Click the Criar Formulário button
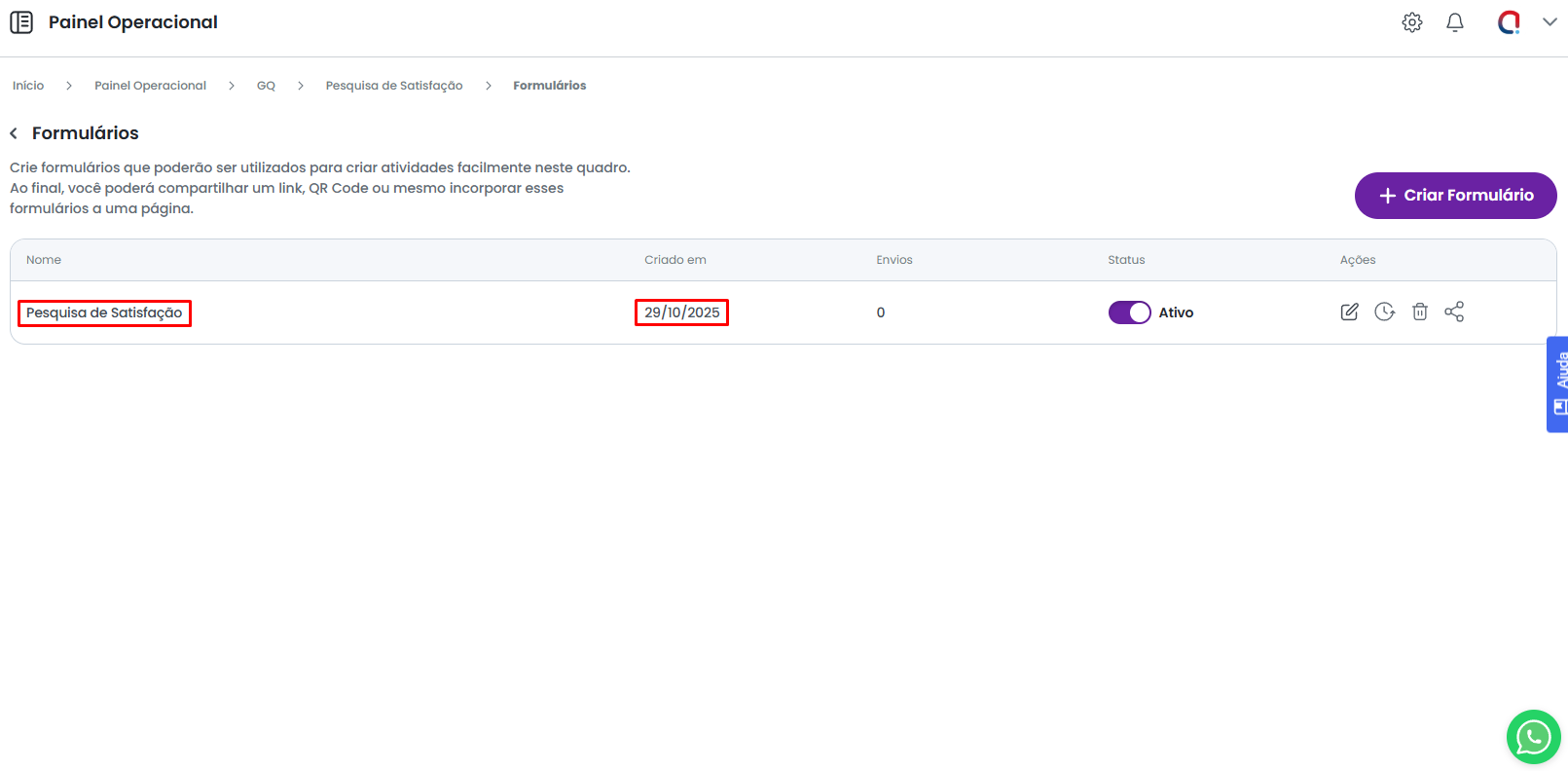Viewport: 1568px width, 771px height. coord(1455,196)
